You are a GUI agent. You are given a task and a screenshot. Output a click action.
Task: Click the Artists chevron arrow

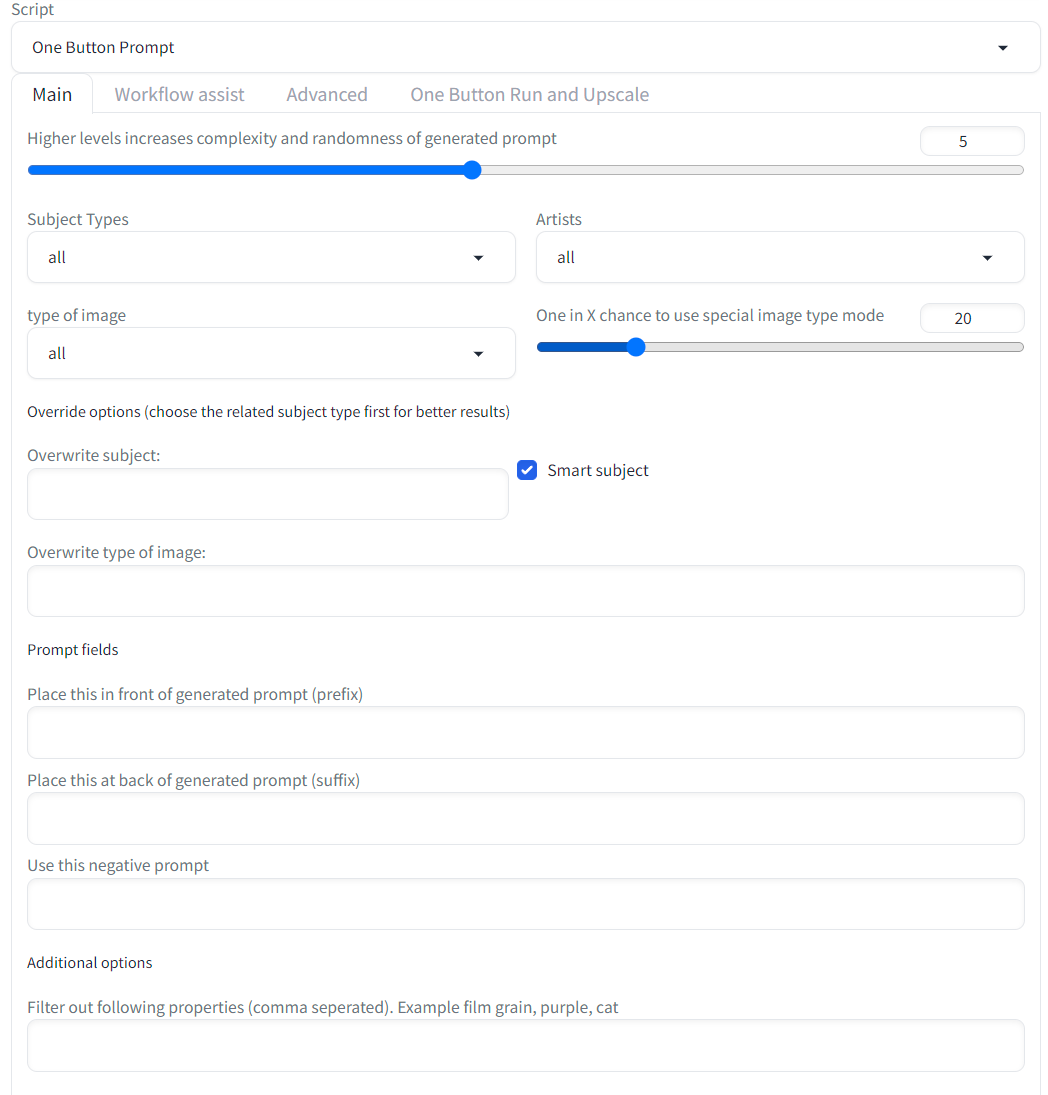(x=987, y=257)
